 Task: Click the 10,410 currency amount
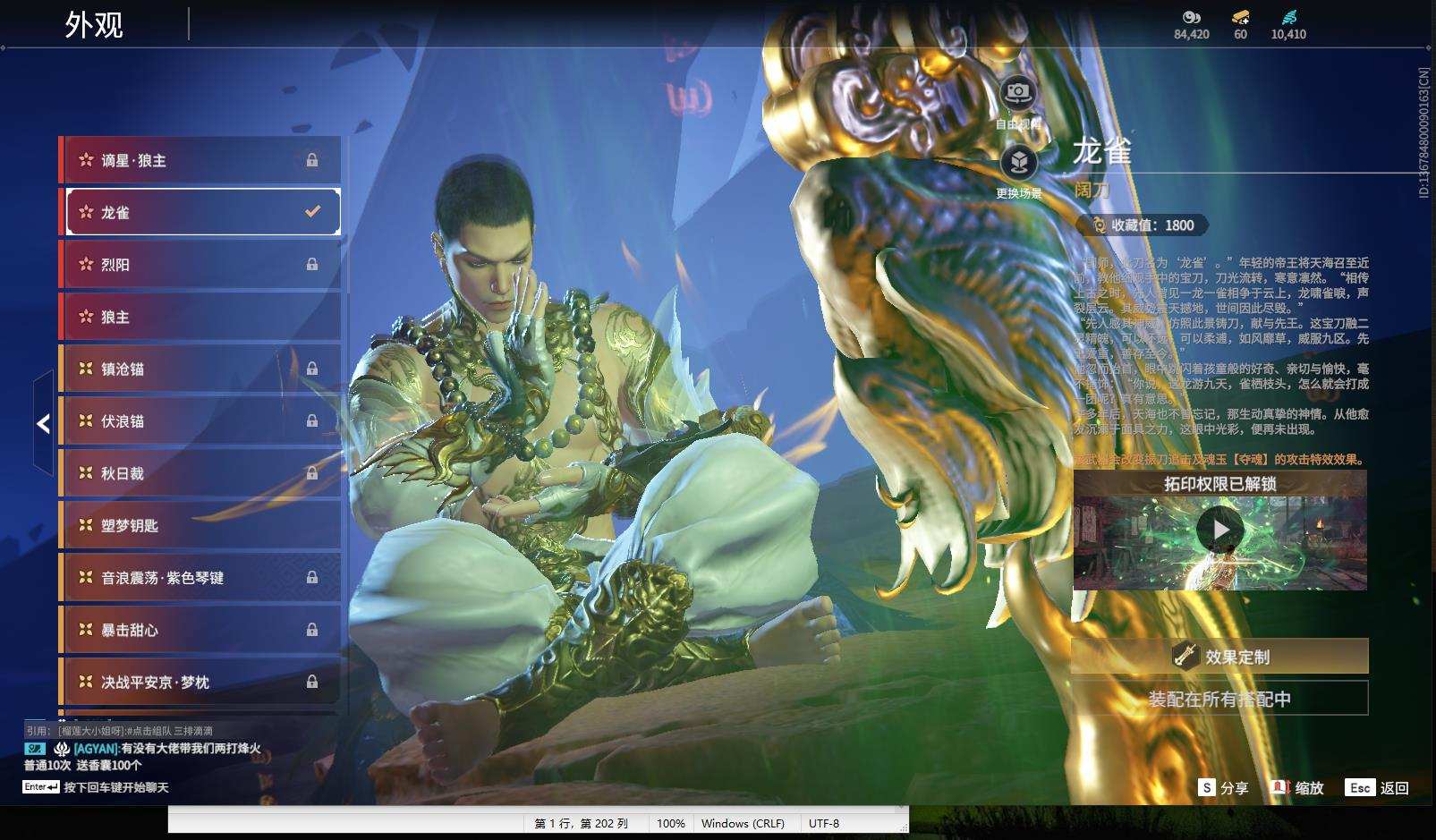[x=1288, y=34]
